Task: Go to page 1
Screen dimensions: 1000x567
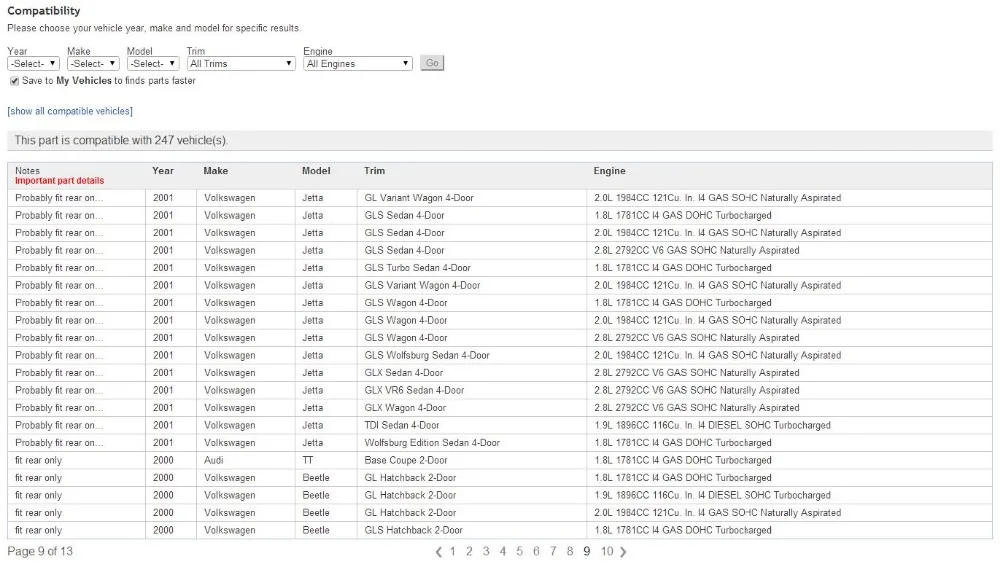Action: 453,551
